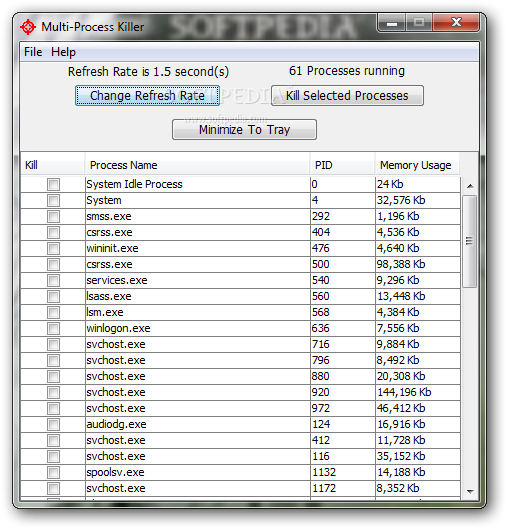Close the Multi-Process Killer window
Viewport: 507px width, 529px height.
(x=456, y=22)
